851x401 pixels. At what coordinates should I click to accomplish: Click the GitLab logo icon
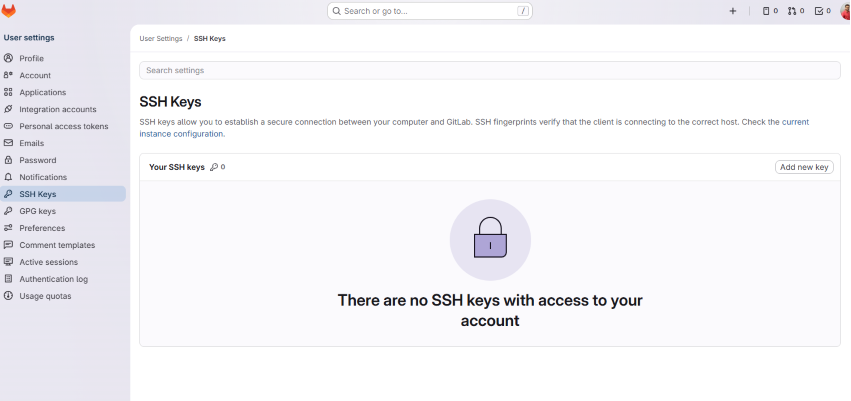(9, 11)
